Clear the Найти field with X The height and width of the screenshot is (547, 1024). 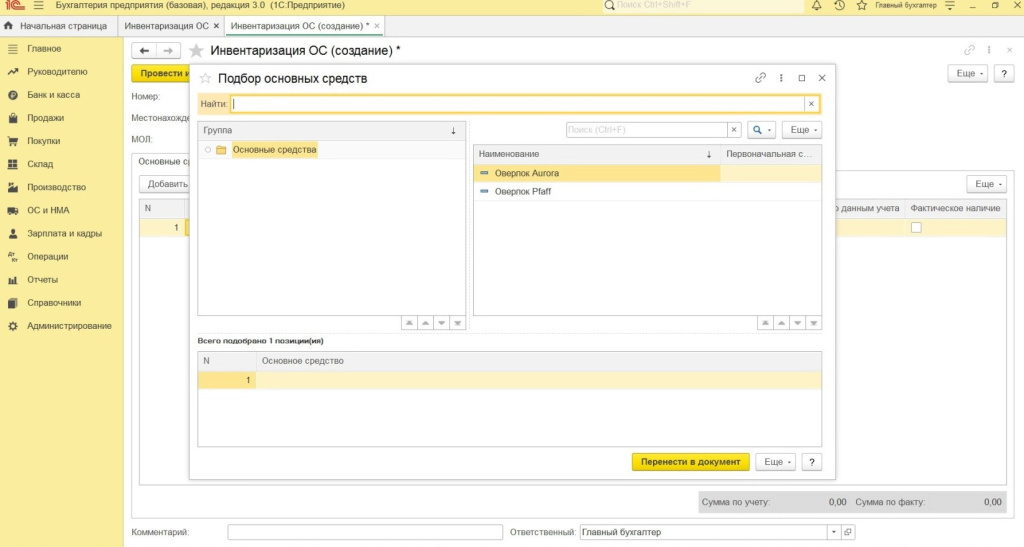(x=811, y=104)
